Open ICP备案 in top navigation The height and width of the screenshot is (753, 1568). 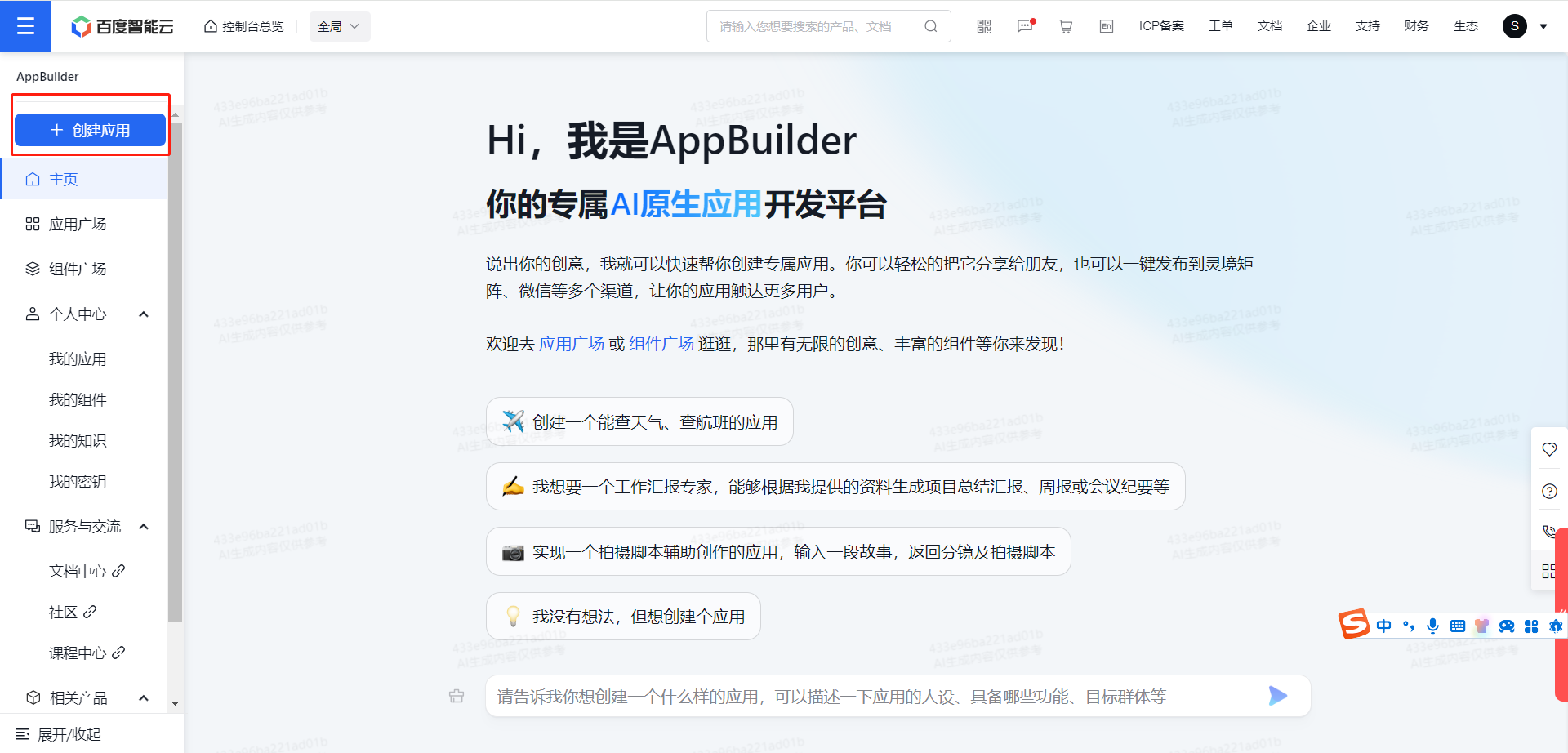tap(1161, 26)
